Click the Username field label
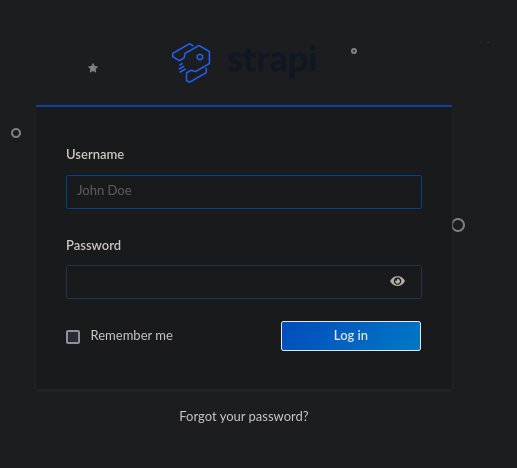Image resolution: width=517 pixels, height=468 pixels. (95, 155)
